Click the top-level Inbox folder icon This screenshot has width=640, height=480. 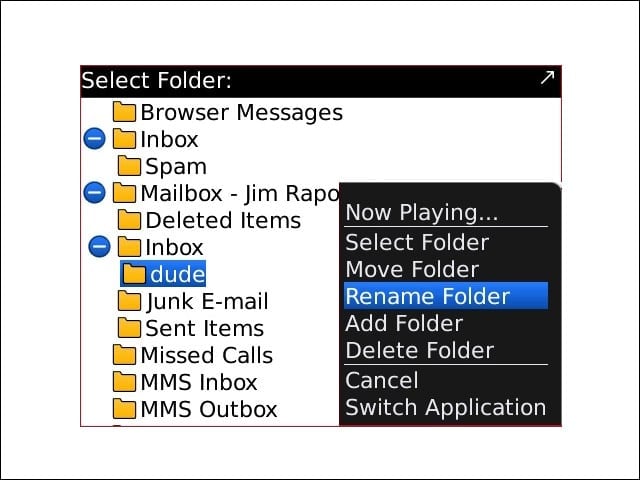pos(124,139)
